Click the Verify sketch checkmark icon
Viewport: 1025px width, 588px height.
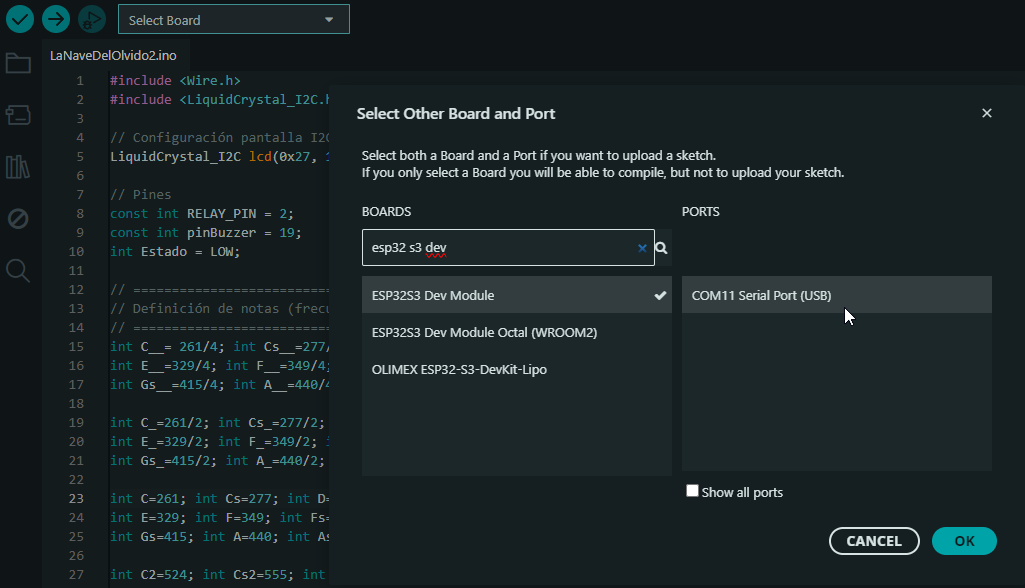20,19
